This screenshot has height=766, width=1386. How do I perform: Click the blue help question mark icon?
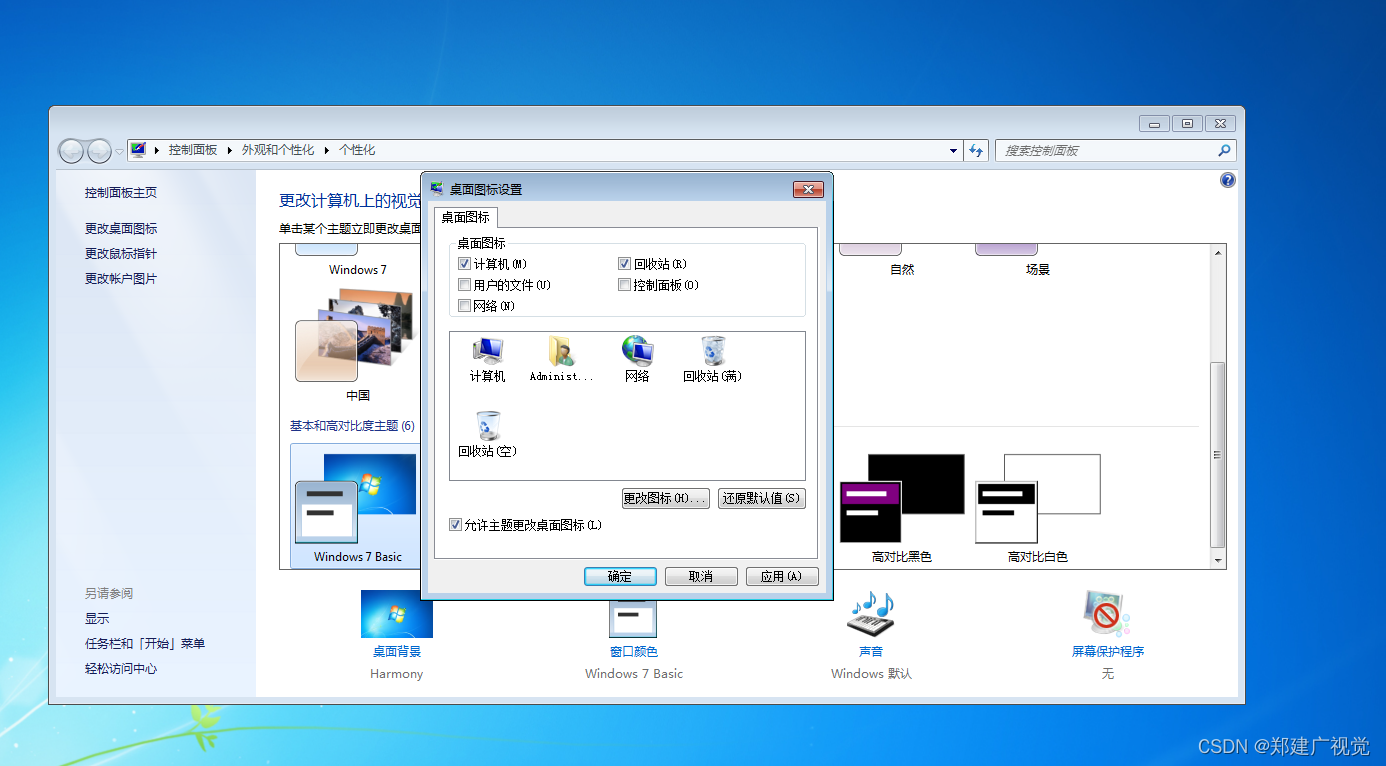(1228, 180)
